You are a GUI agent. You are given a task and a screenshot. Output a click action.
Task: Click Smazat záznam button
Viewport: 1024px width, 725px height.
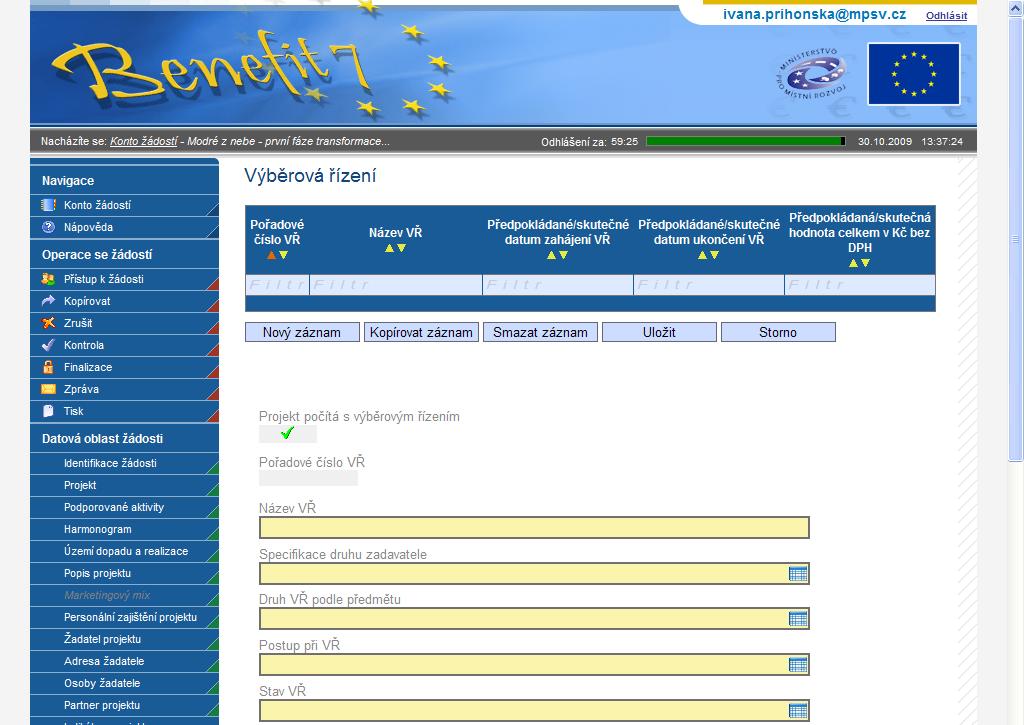[540, 332]
